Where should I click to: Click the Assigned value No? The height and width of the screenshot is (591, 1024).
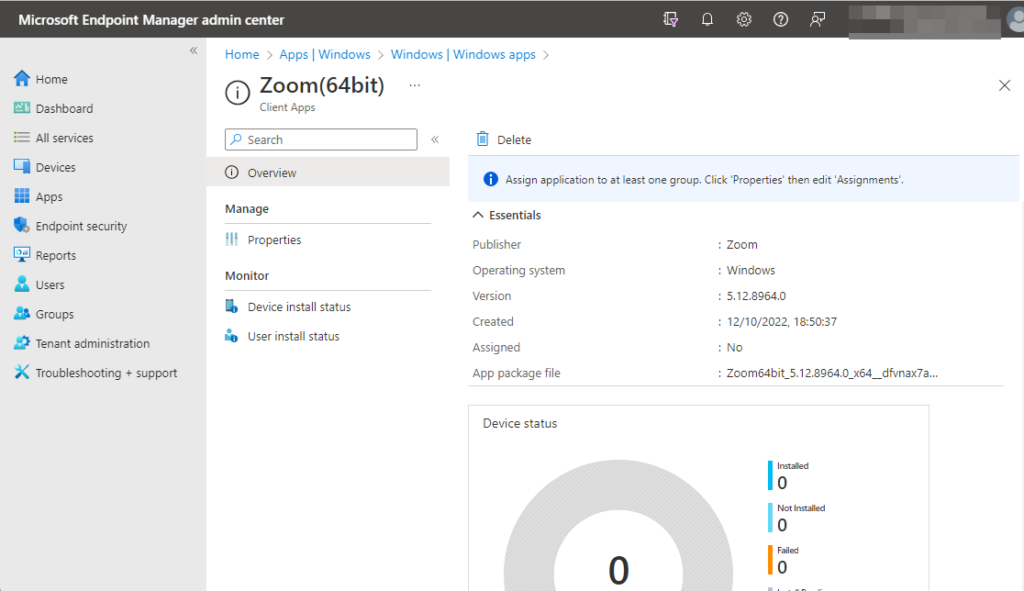(735, 347)
